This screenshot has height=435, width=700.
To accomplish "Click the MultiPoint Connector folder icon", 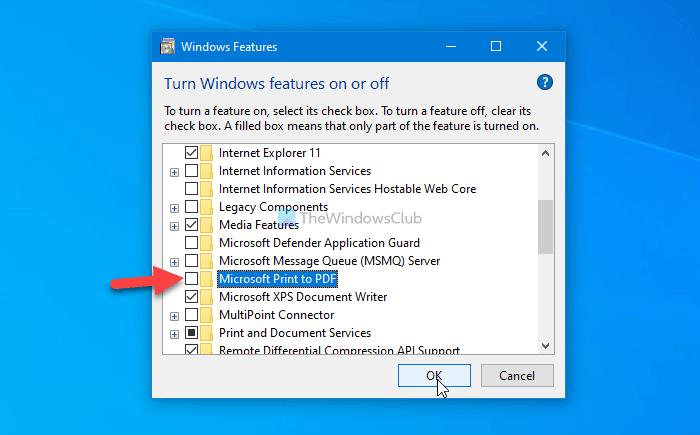I will pos(206,315).
